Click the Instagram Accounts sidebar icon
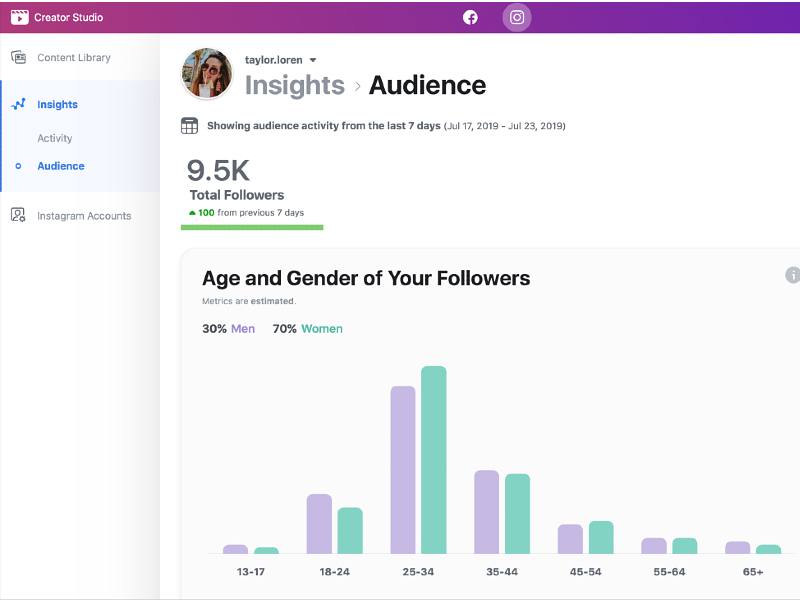 click(18, 215)
